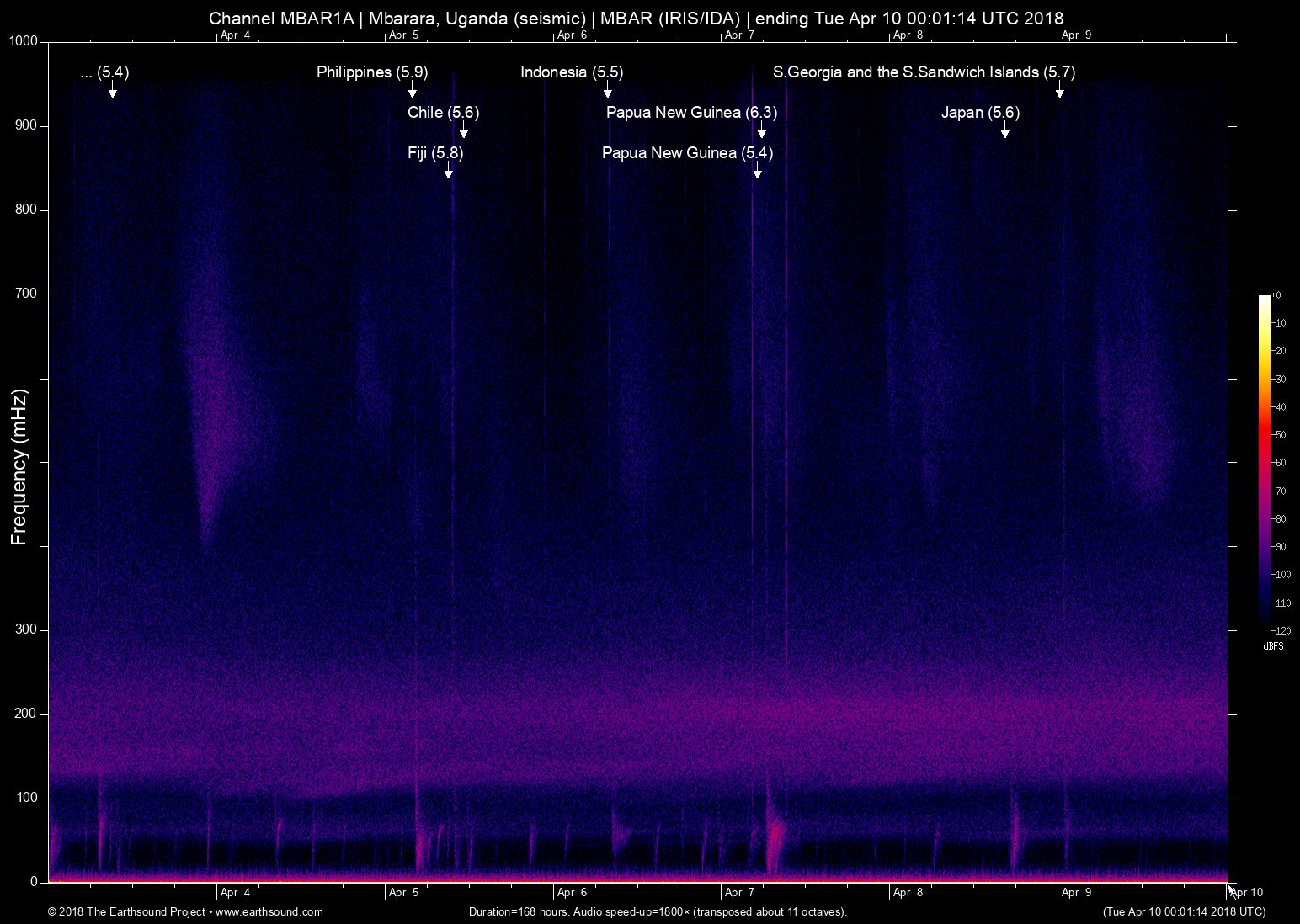
Task: Click the arrow beneath Indonesia (5.5)
Action: (608, 91)
